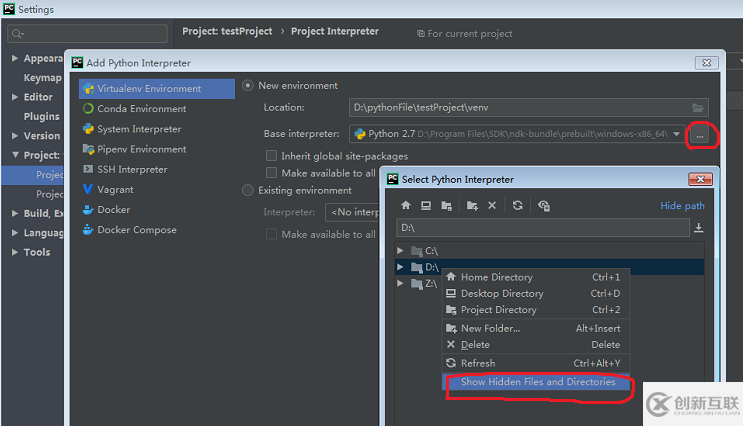Select the Existing environment radio button
Viewport: 743px width, 426px height.
pyautogui.click(x=247, y=190)
